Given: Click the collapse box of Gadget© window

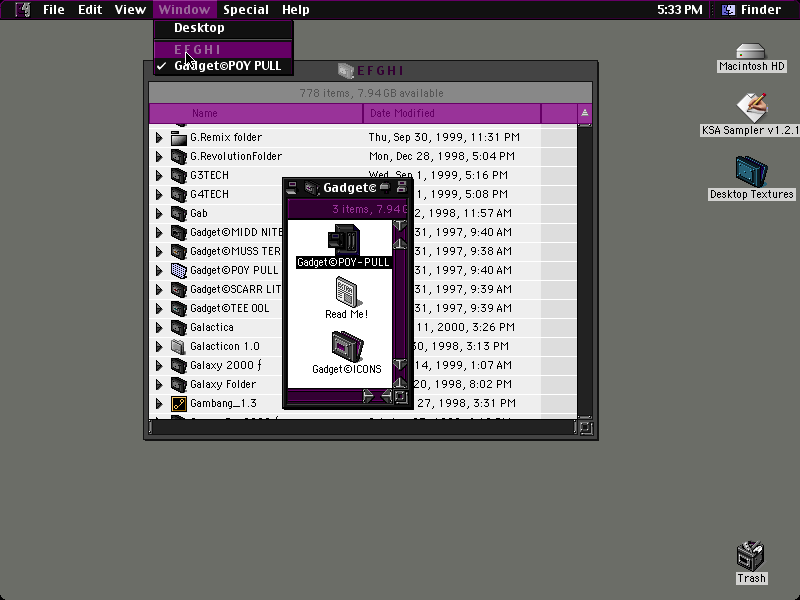Looking at the screenshot, I should point(402,187).
